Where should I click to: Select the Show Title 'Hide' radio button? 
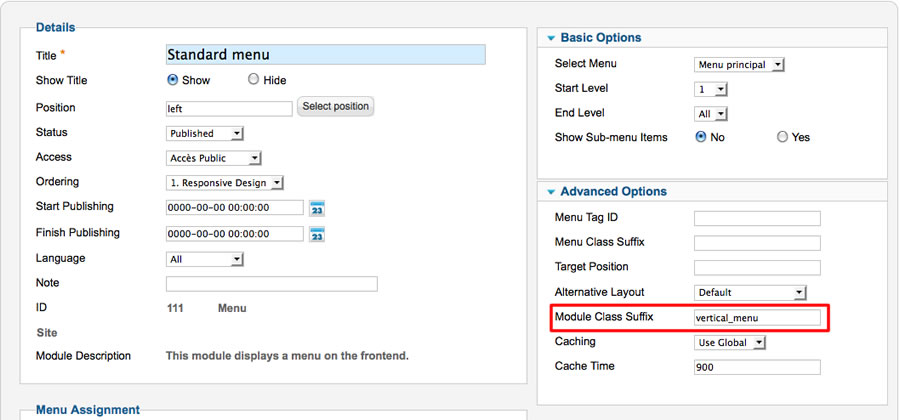click(x=253, y=80)
